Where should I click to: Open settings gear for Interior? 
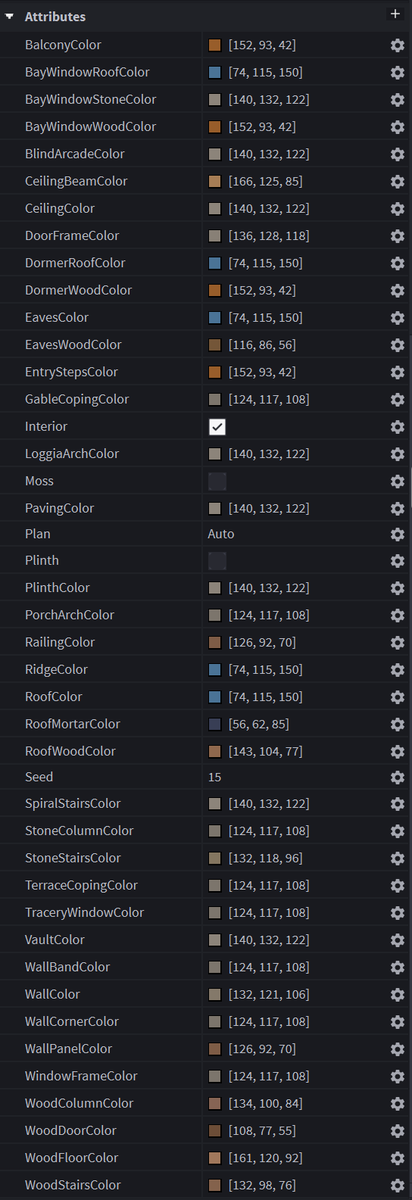397,427
